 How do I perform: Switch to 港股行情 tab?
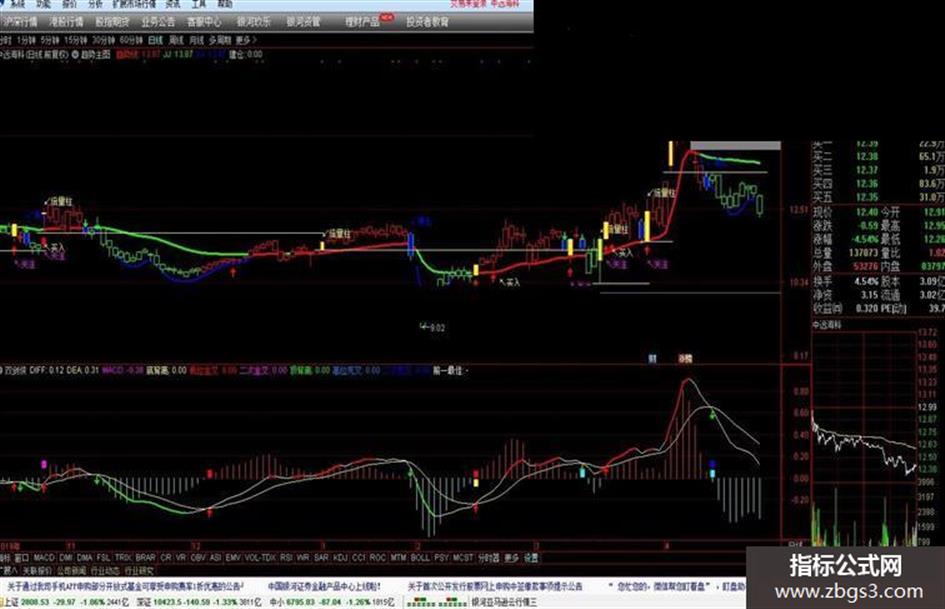(66, 22)
